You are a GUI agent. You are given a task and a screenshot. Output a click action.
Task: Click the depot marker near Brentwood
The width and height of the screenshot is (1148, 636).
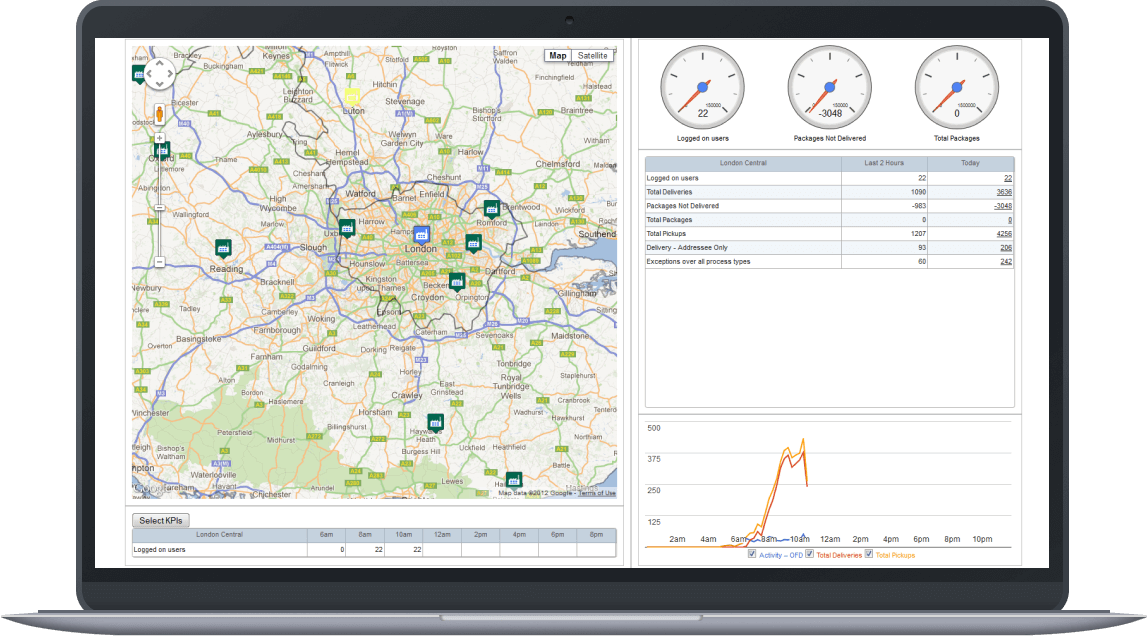point(492,208)
